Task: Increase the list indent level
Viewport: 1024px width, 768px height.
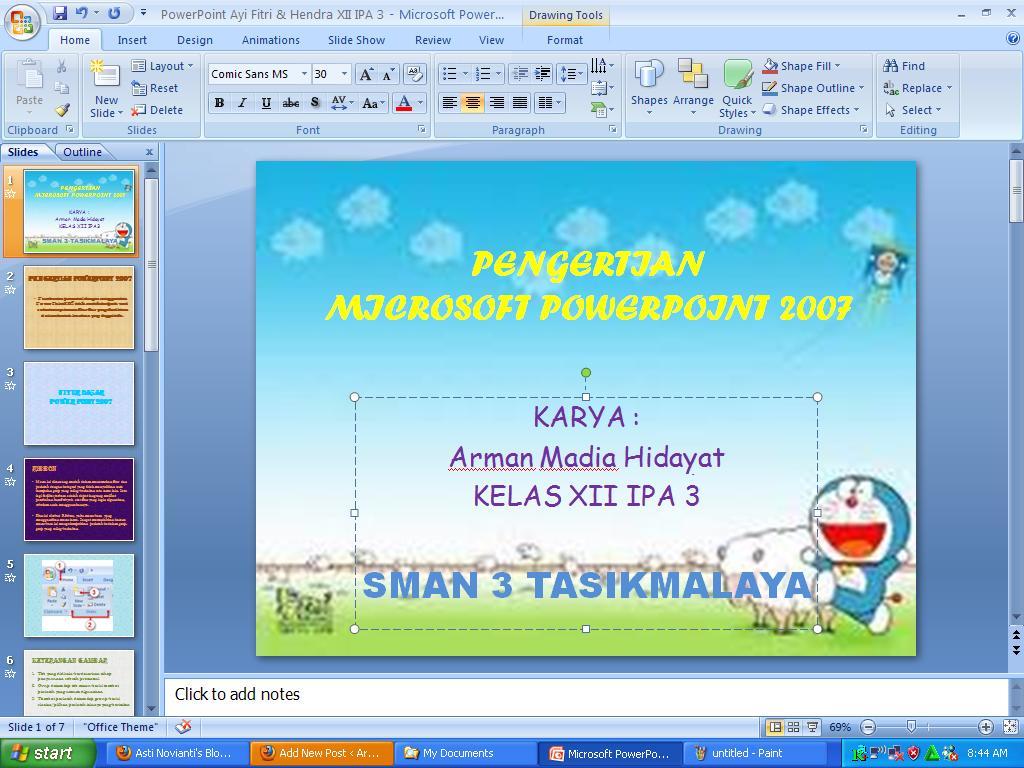Action: pyautogui.click(x=543, y=74)
